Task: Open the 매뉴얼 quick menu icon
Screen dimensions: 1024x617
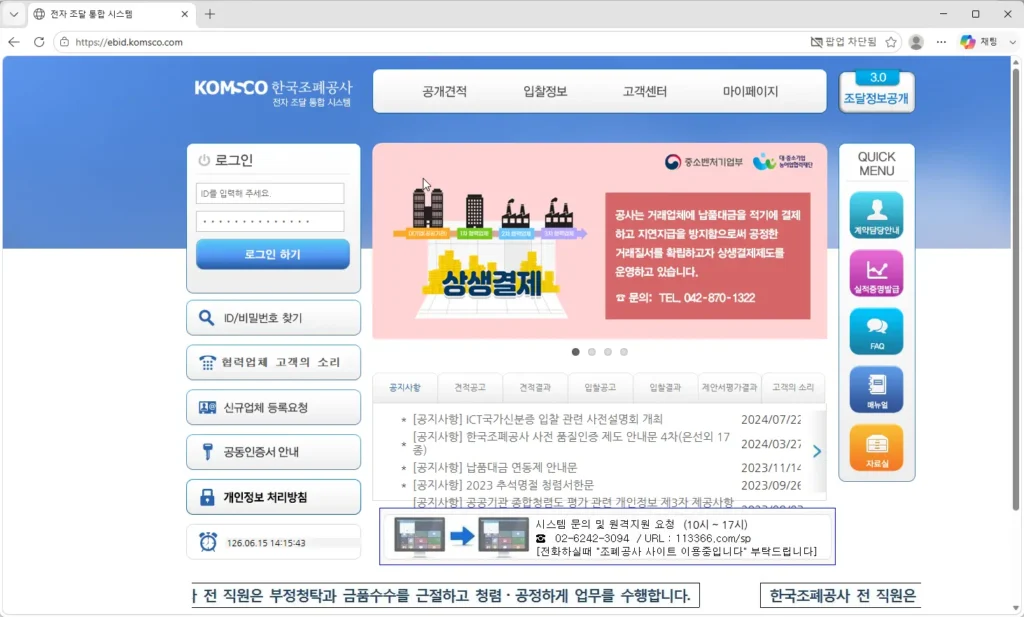Action: 876,389
